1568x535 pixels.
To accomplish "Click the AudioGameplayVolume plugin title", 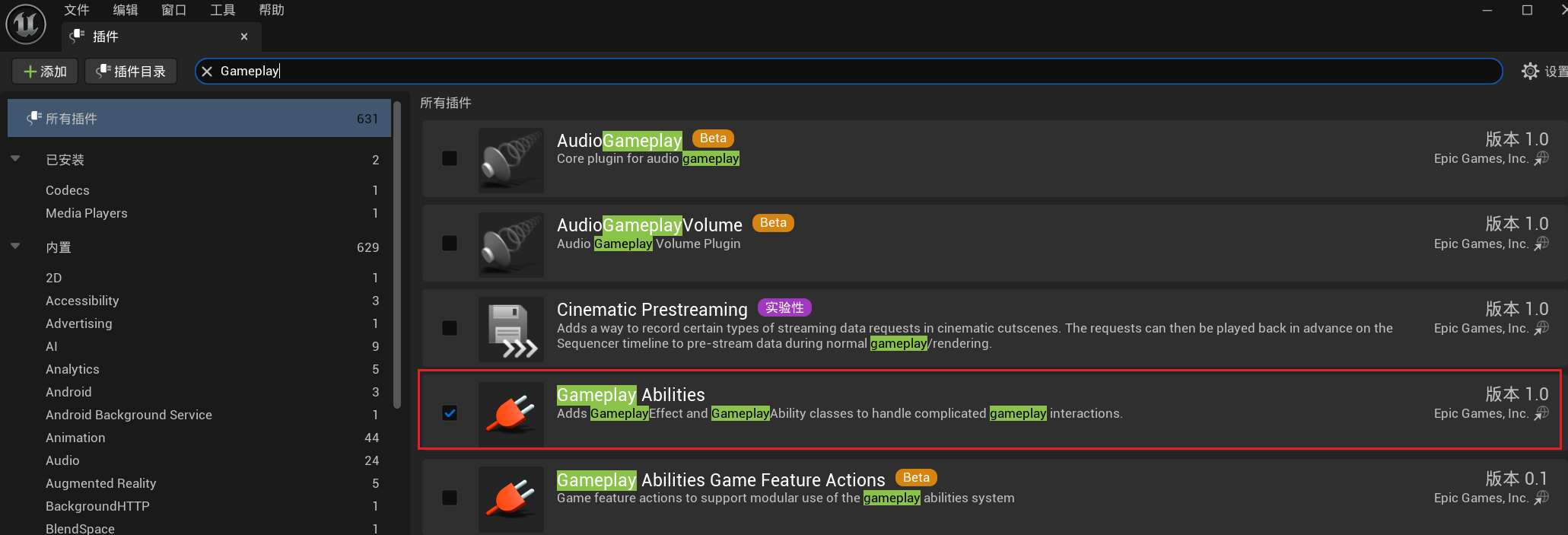I will (650, 225).
